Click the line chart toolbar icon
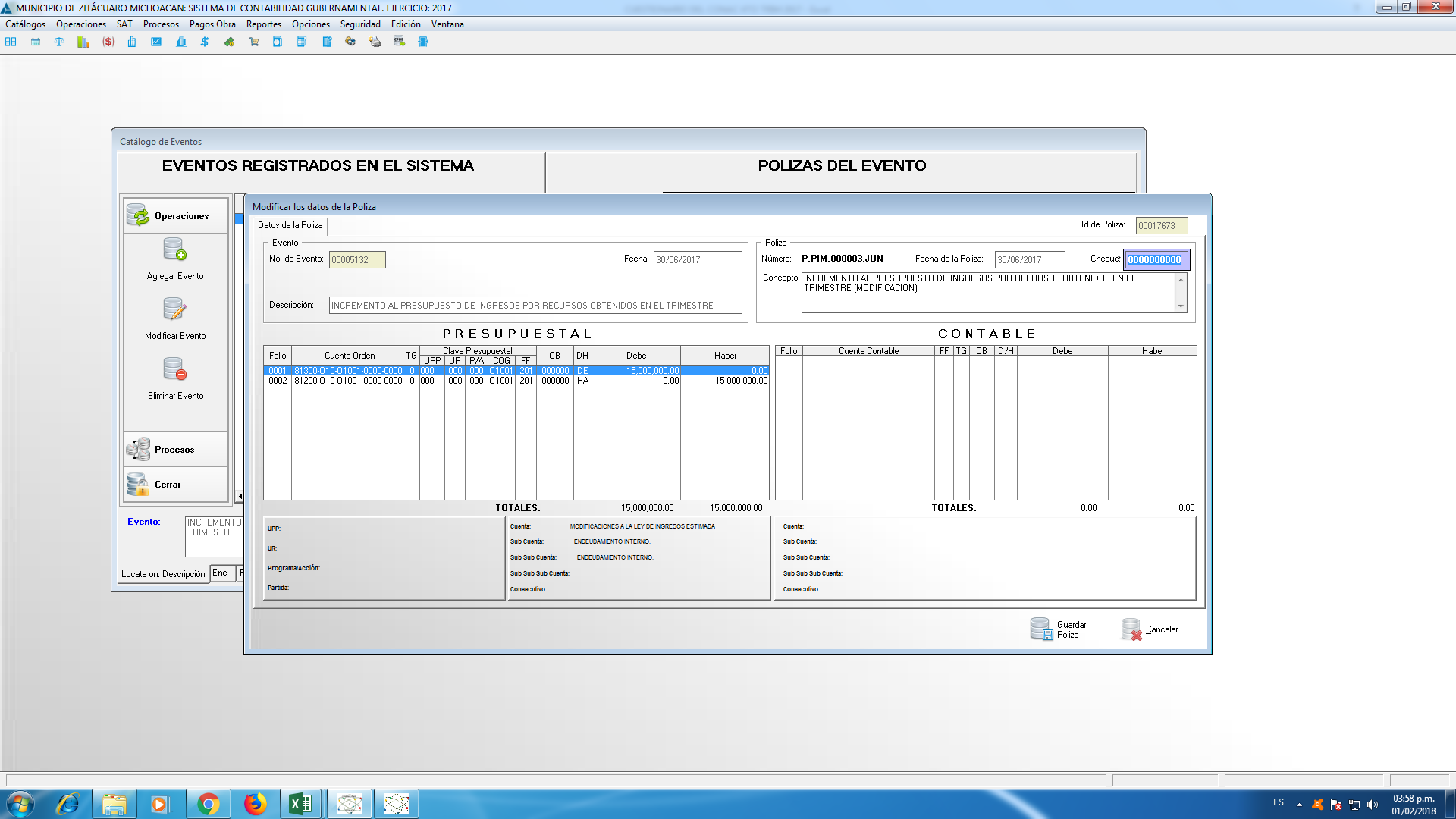 point(156,42)
